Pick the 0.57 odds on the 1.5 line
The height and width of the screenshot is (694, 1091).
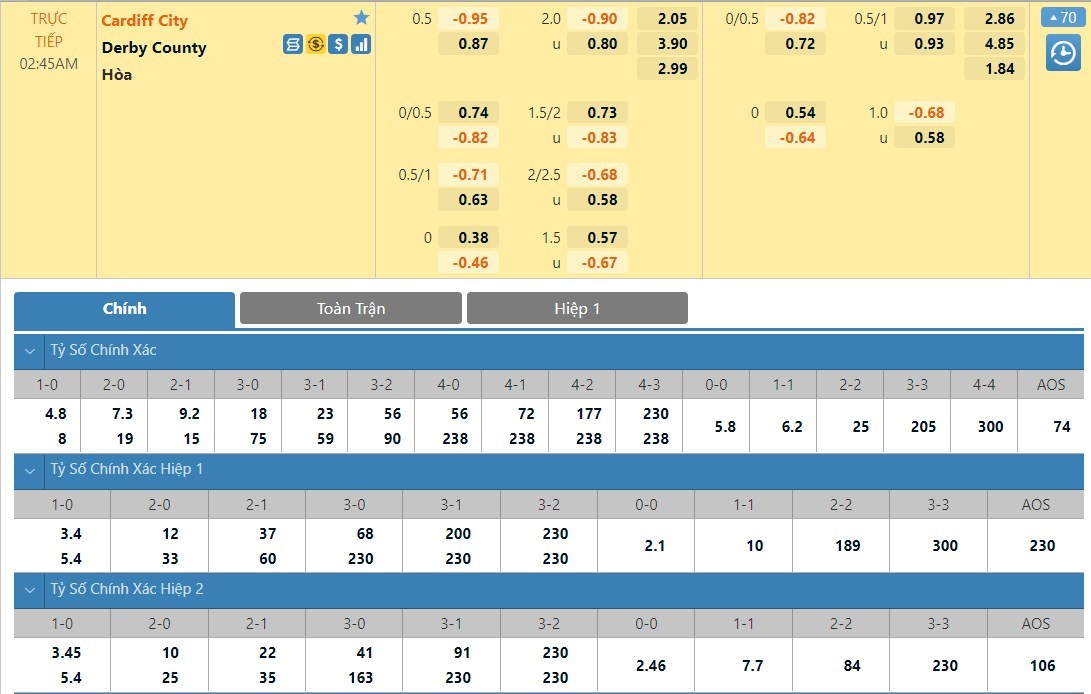click(598, 237)
